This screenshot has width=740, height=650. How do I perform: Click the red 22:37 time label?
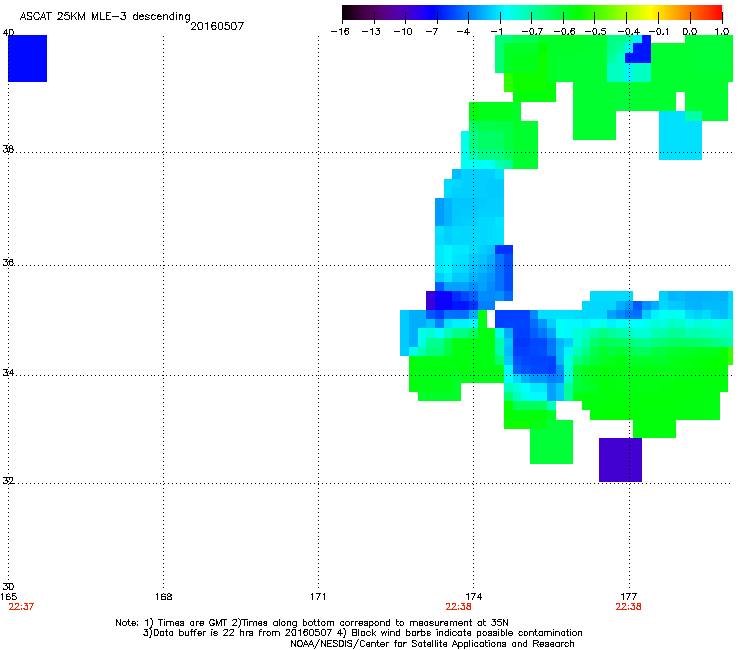(21, 607)
